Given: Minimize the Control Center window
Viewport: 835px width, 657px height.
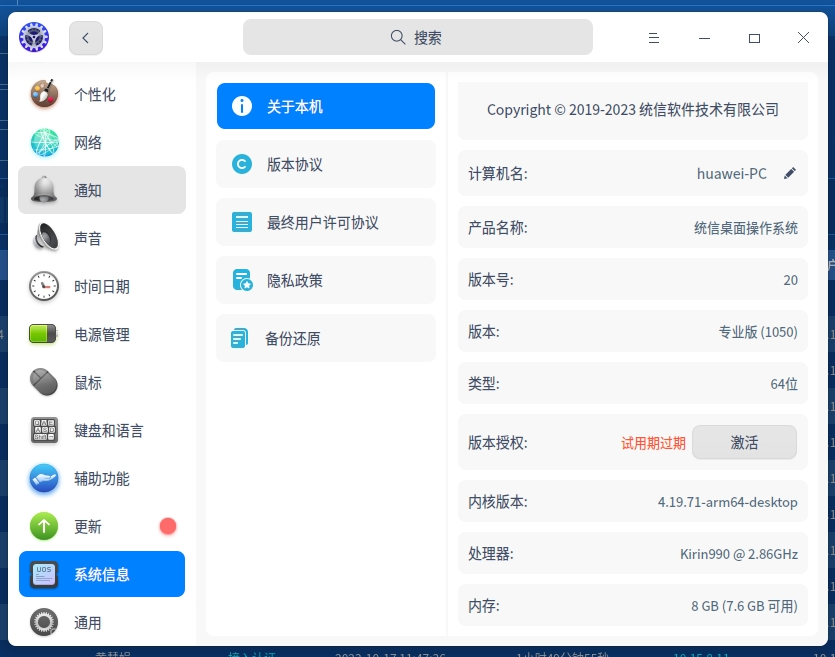Looking at the screenshot, I should tap(705, 38).
